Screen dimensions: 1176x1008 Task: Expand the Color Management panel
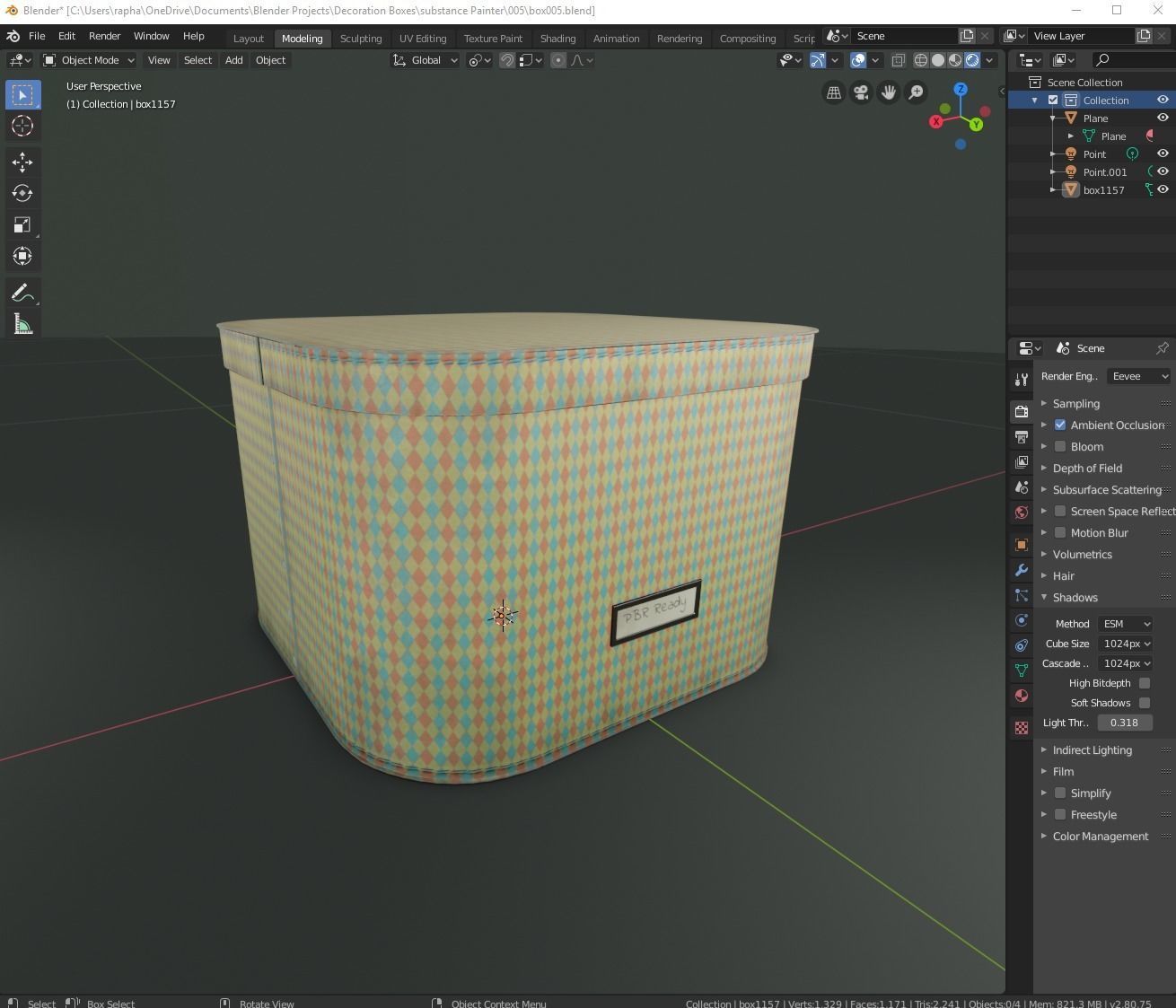click(1100, 836)
